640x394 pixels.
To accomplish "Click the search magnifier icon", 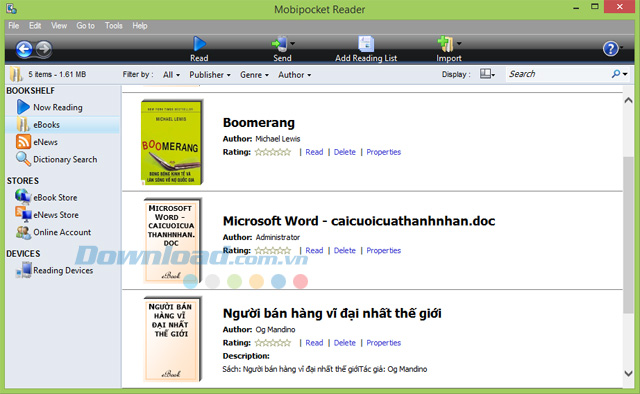I will pos(616,74).
